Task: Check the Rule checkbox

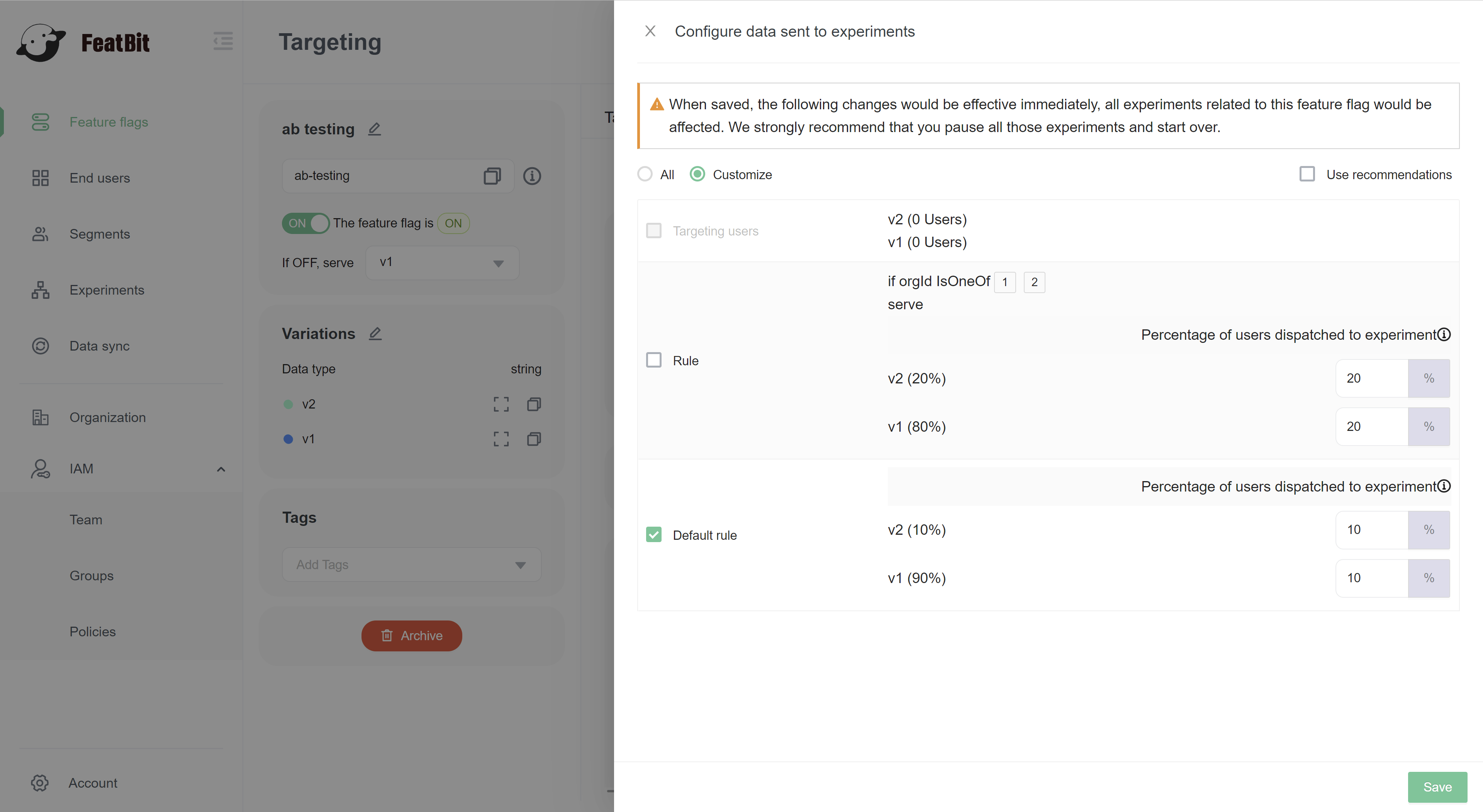Action: [653, 360]
